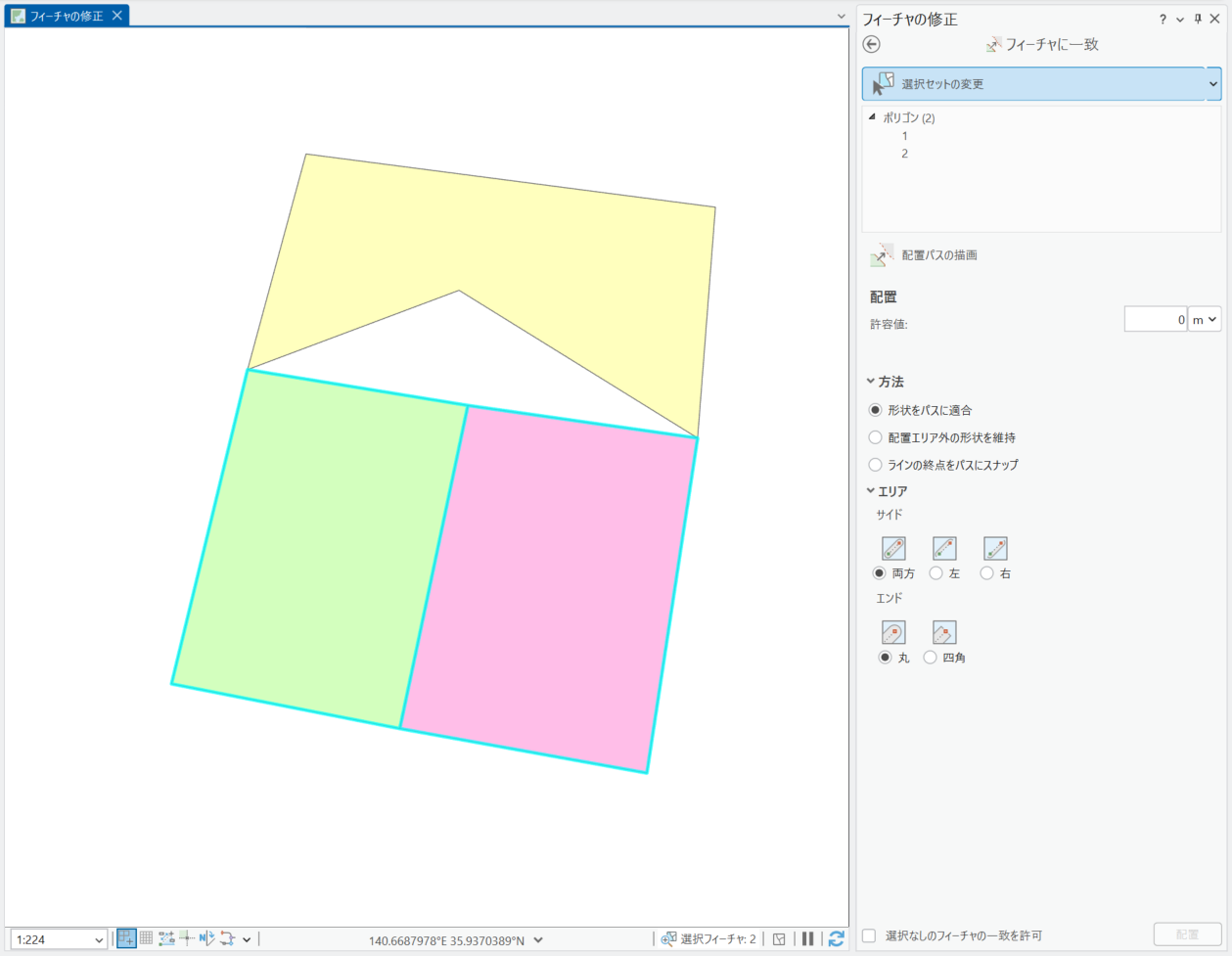Screen dimensions: 1232x956
Task: Collapse the ポリゴン (2) tree node
Action: (x=872, y=117)
